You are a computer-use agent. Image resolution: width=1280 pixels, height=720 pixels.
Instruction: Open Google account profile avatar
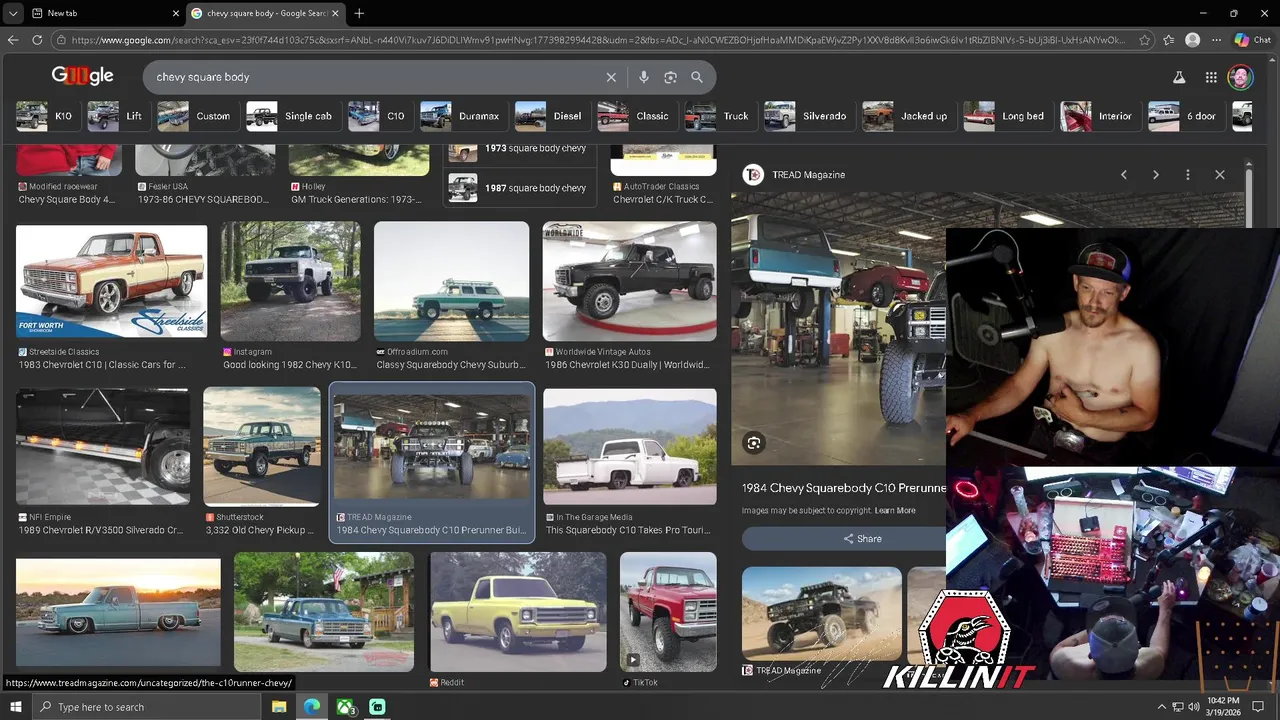(1240, 77)
